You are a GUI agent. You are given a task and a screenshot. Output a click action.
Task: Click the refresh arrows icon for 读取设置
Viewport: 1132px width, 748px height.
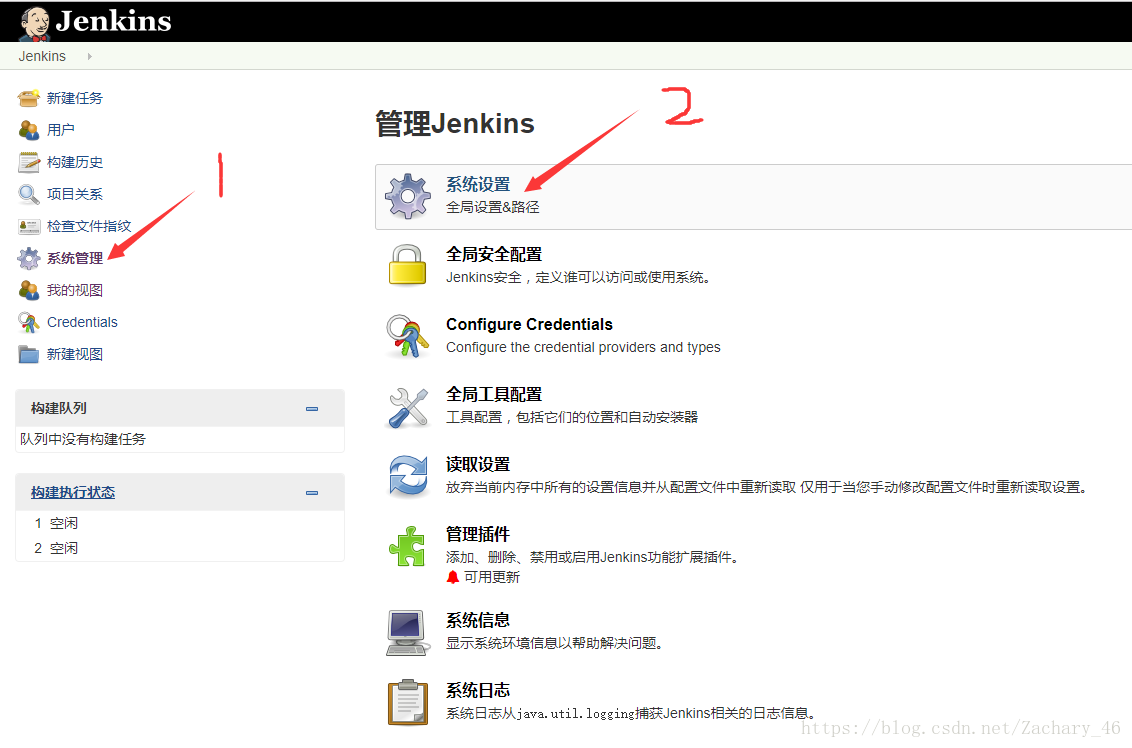tap(408, 477)
